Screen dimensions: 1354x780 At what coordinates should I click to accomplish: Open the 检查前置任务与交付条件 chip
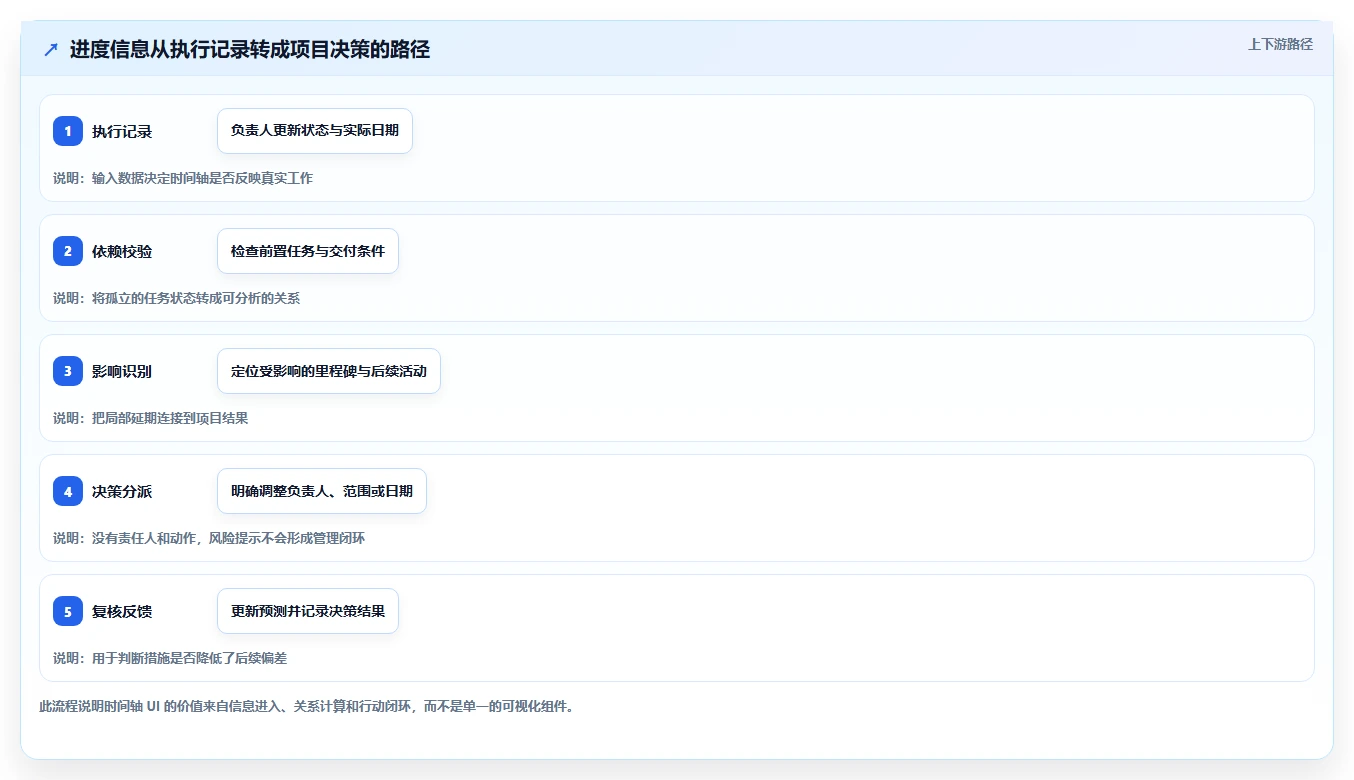[308, 251]
